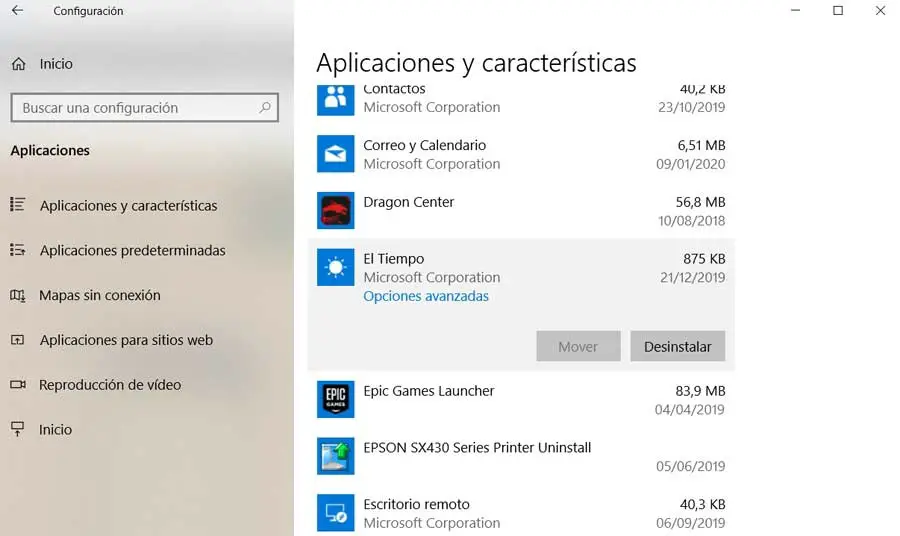
Task: Open the bottom Inicio startup item
Action: (x=55, y=430)
